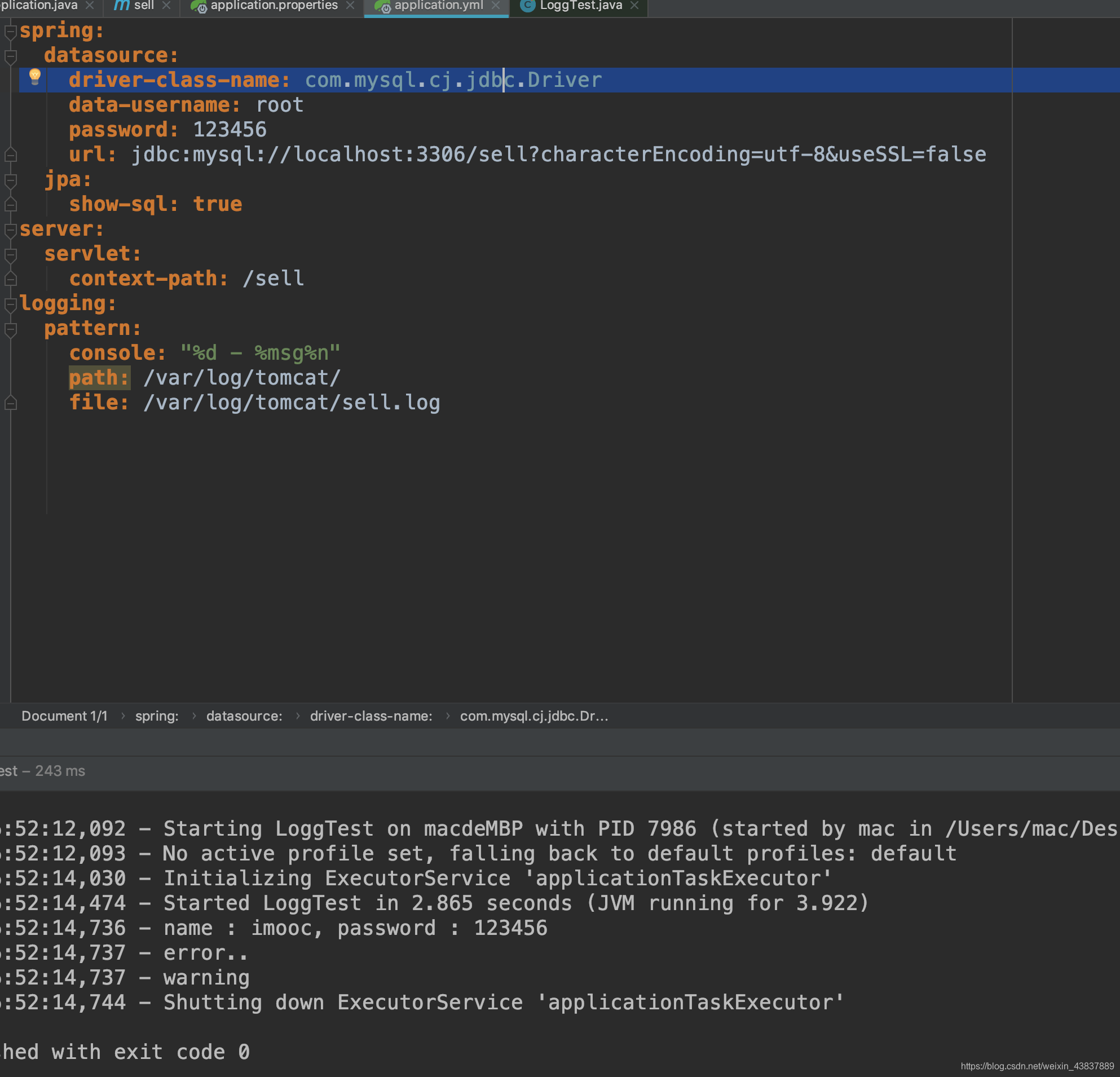This screenshot has width=1120, height=1077.
Task: Click the com.mysql.cj.jdbc.Driver value
Action: coord(453,80)
